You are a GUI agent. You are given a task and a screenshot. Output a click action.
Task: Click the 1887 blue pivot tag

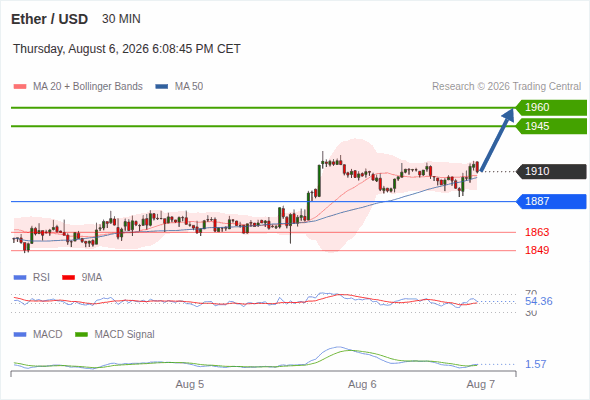[551, 201]
